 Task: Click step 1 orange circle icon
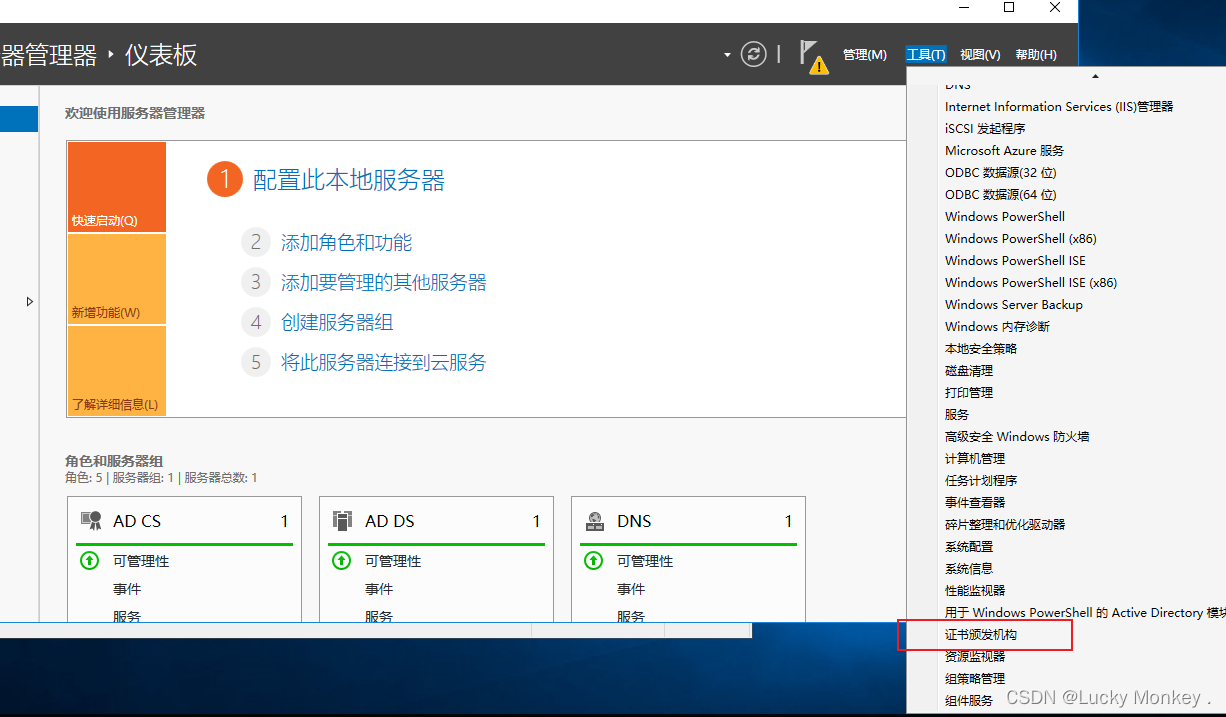225,180
